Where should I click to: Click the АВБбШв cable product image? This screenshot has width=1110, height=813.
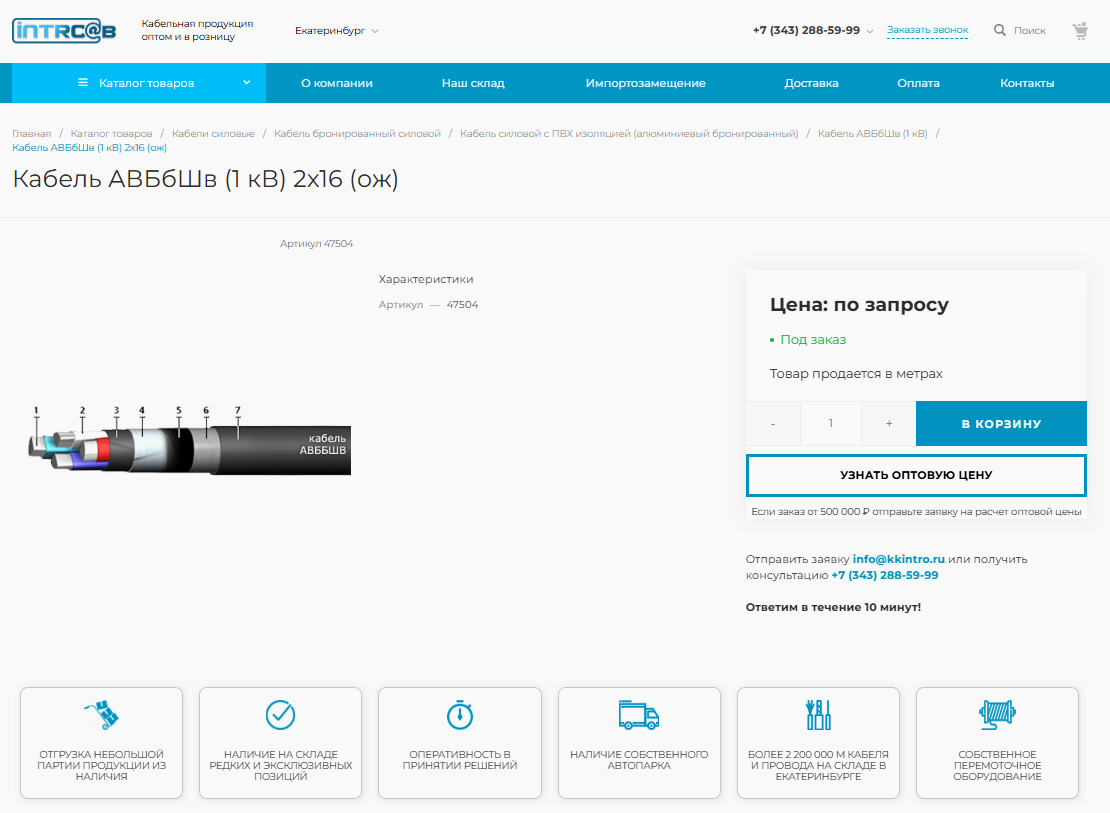tap(190, 440)
